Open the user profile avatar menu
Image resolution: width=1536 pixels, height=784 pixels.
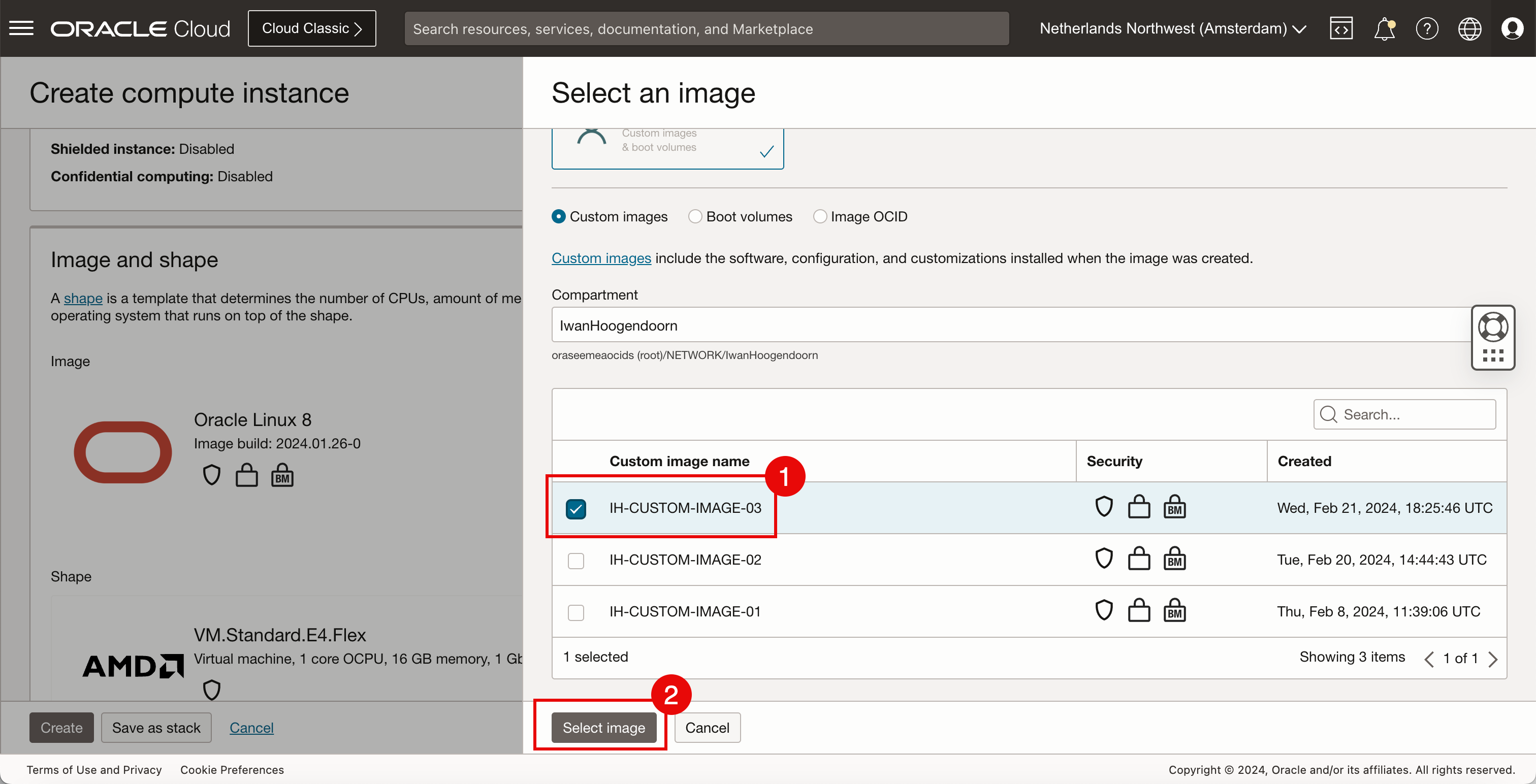pyautogui.click(x=1512, y=28)
